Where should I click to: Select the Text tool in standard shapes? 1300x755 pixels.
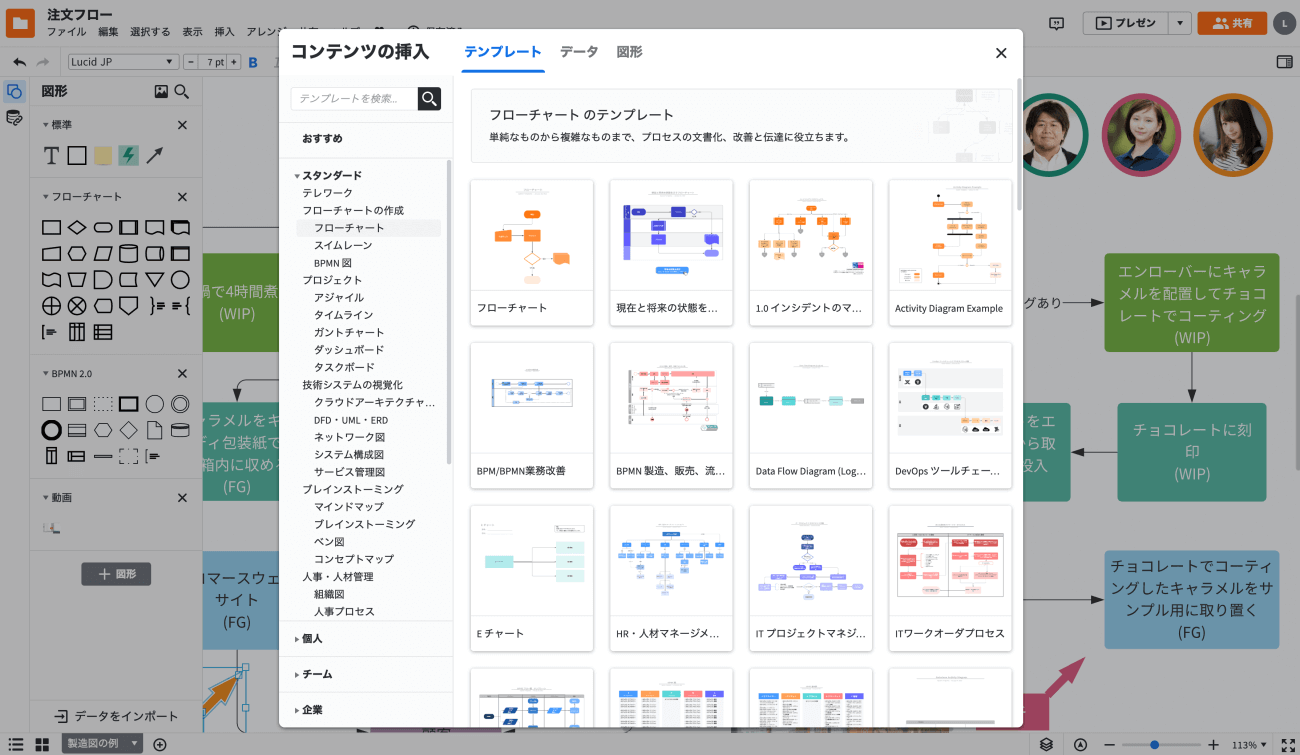[x=52, y=155]
